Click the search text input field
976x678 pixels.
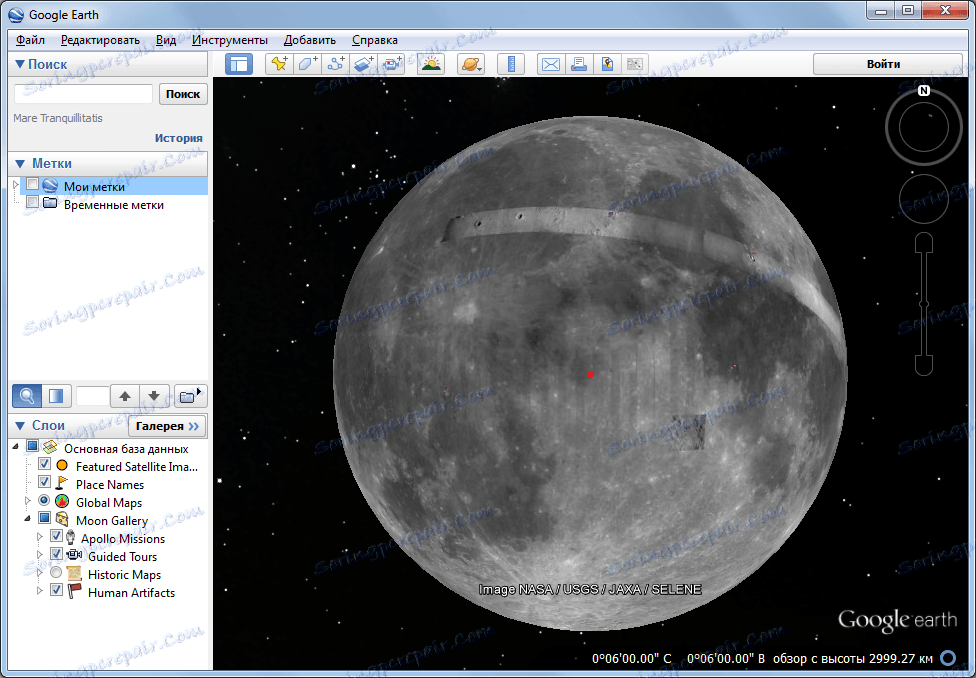pos(83,94)
